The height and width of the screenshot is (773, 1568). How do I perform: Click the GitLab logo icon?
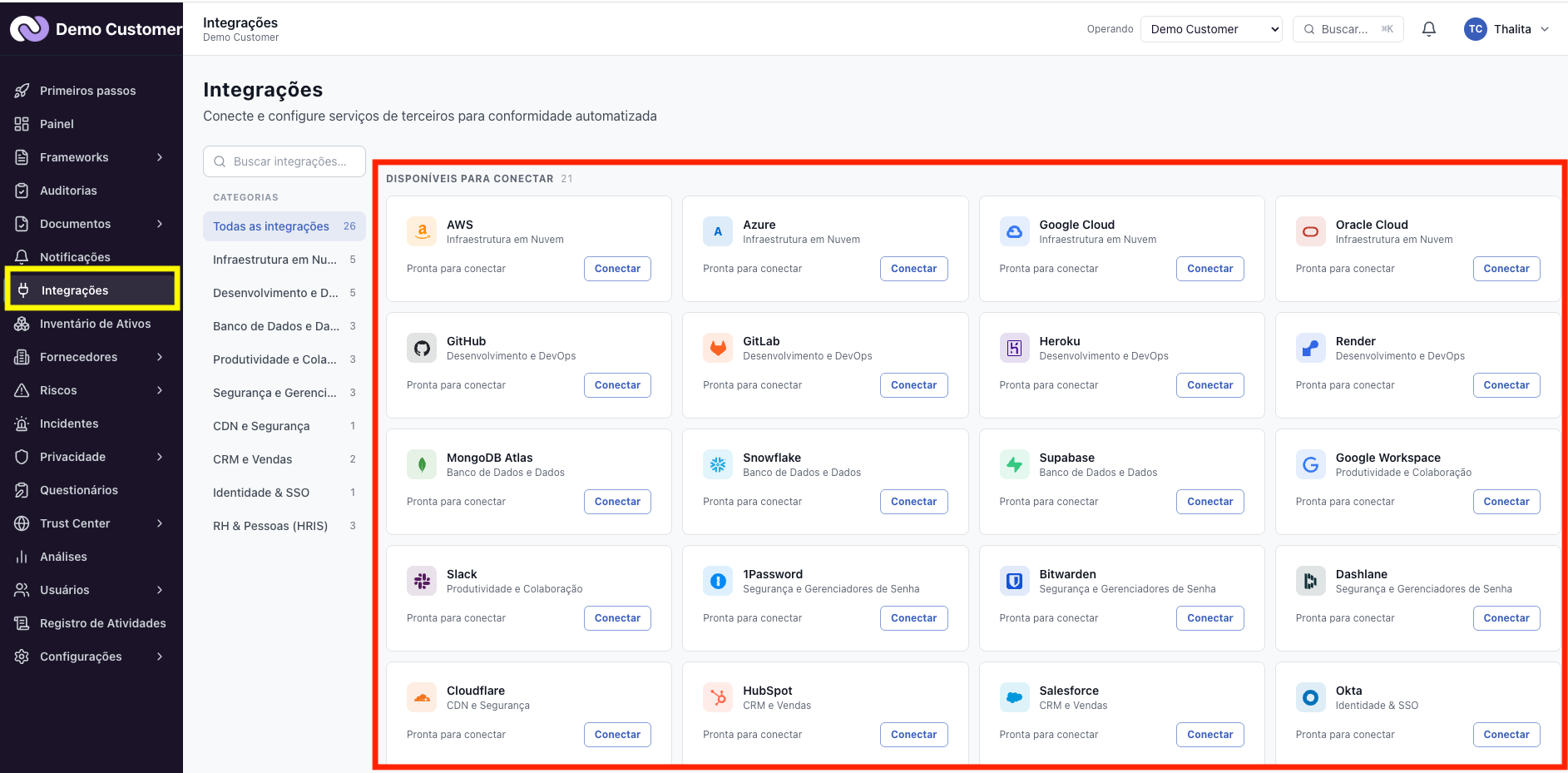[718, 348]
